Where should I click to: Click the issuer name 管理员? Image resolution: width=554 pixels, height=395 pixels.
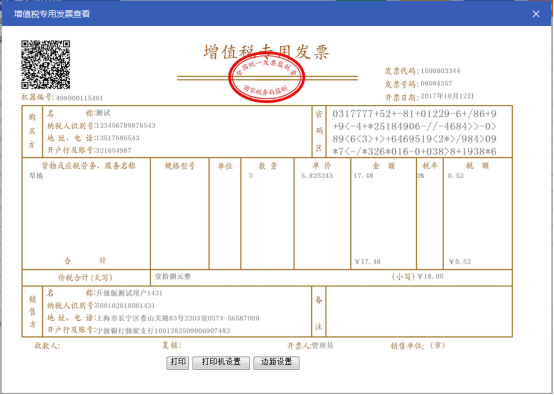(x=322, y=345)
